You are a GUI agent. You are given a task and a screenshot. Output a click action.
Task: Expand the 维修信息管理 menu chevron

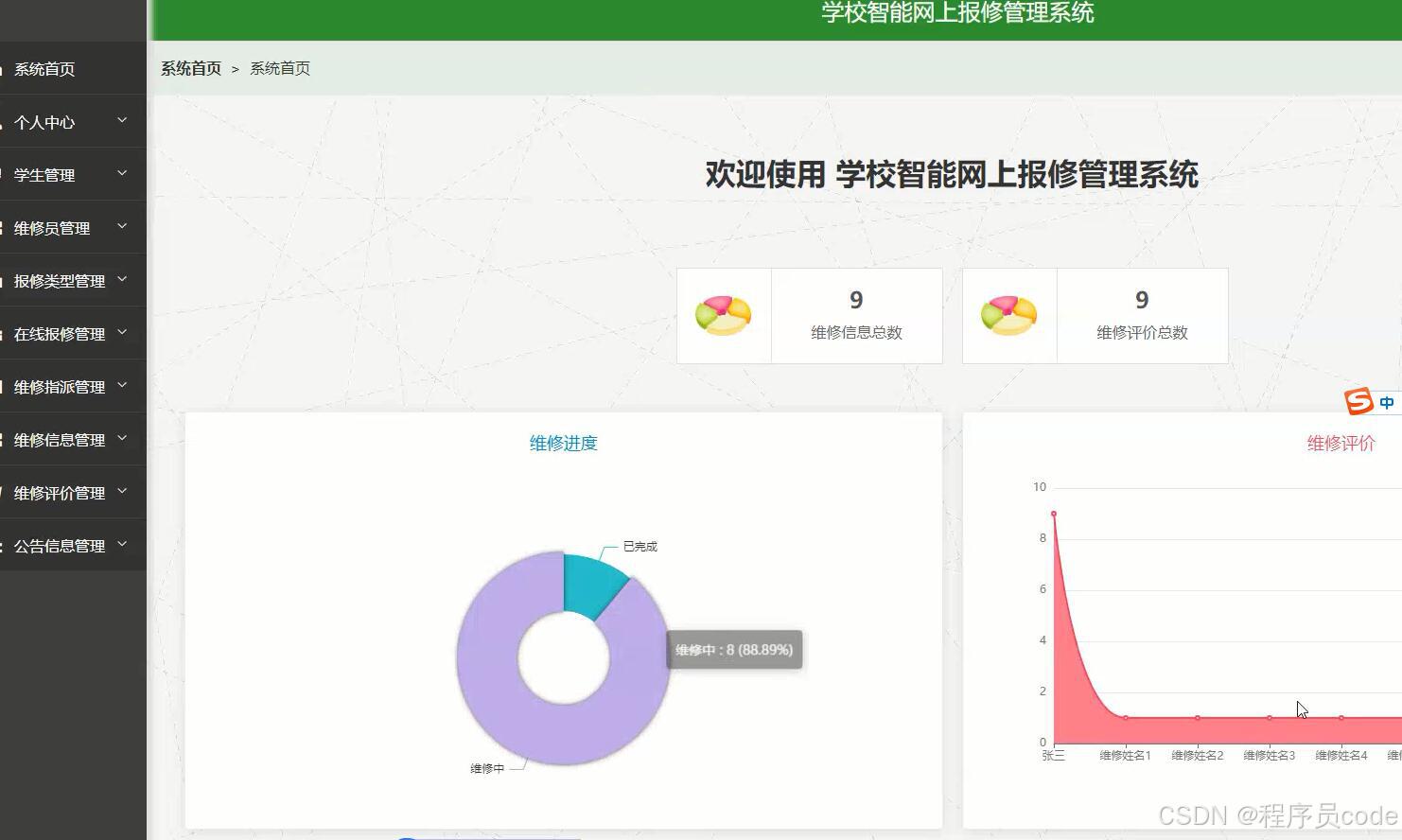point(121,438)
